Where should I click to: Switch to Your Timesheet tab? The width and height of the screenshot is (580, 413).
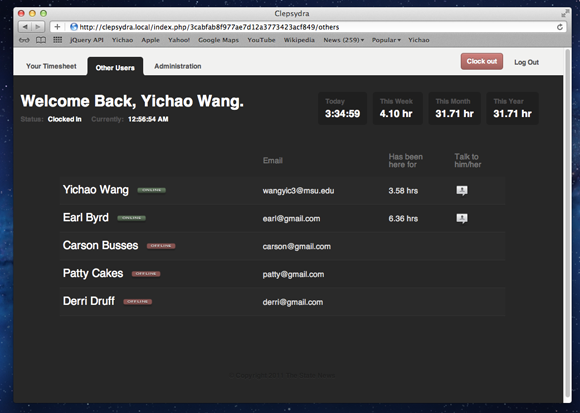tap(51, 66)
